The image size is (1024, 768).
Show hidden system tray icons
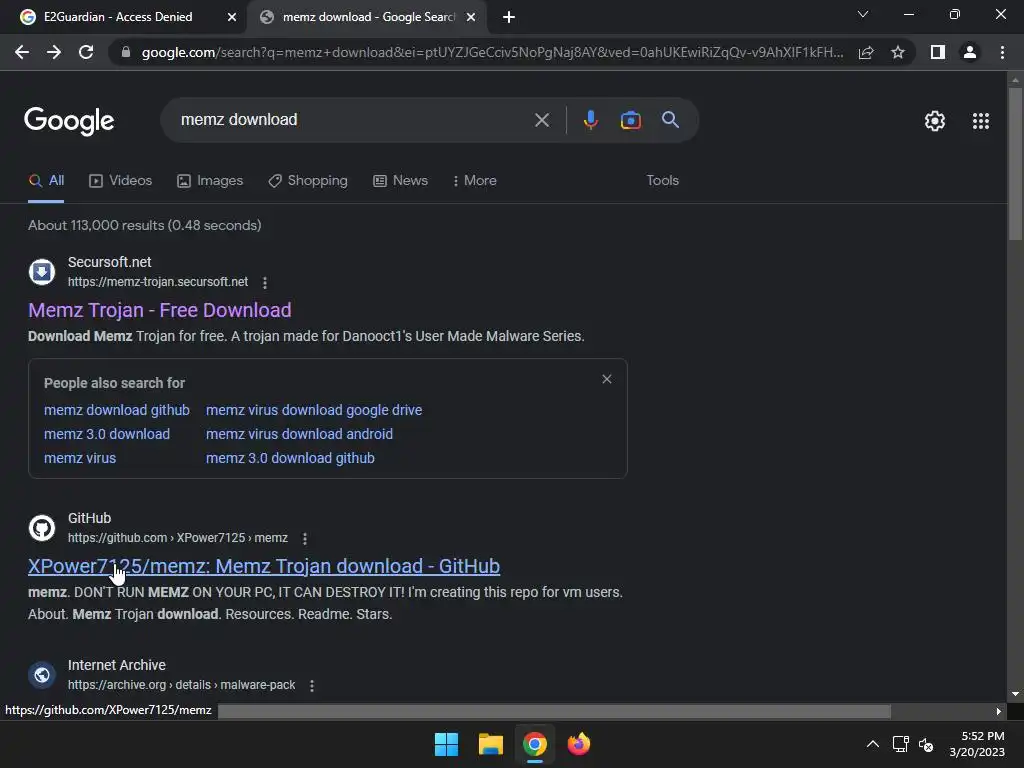[872, 744]
